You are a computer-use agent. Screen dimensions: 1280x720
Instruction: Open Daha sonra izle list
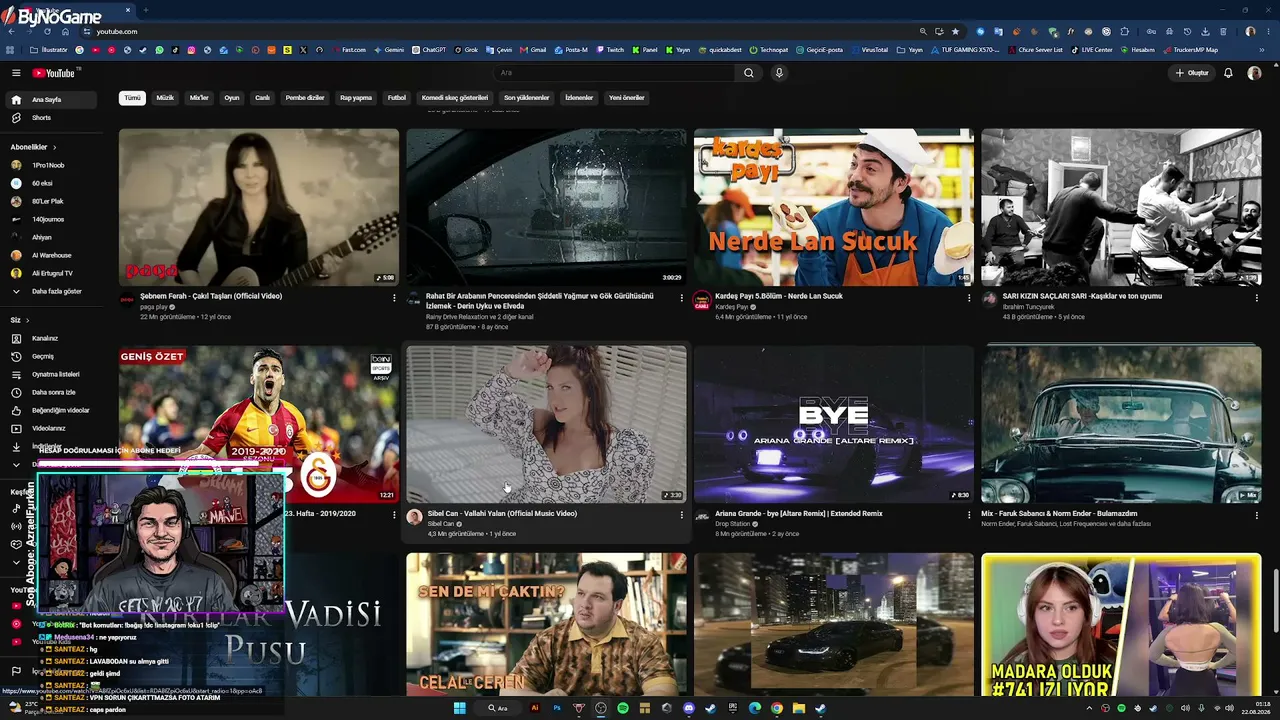tap(53, 392)
